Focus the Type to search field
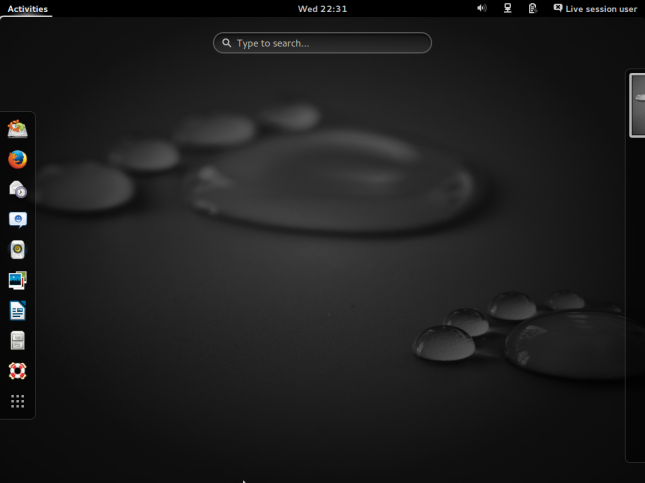The width and height of the screenshot is (645, 483). click(x=322, y=43)
